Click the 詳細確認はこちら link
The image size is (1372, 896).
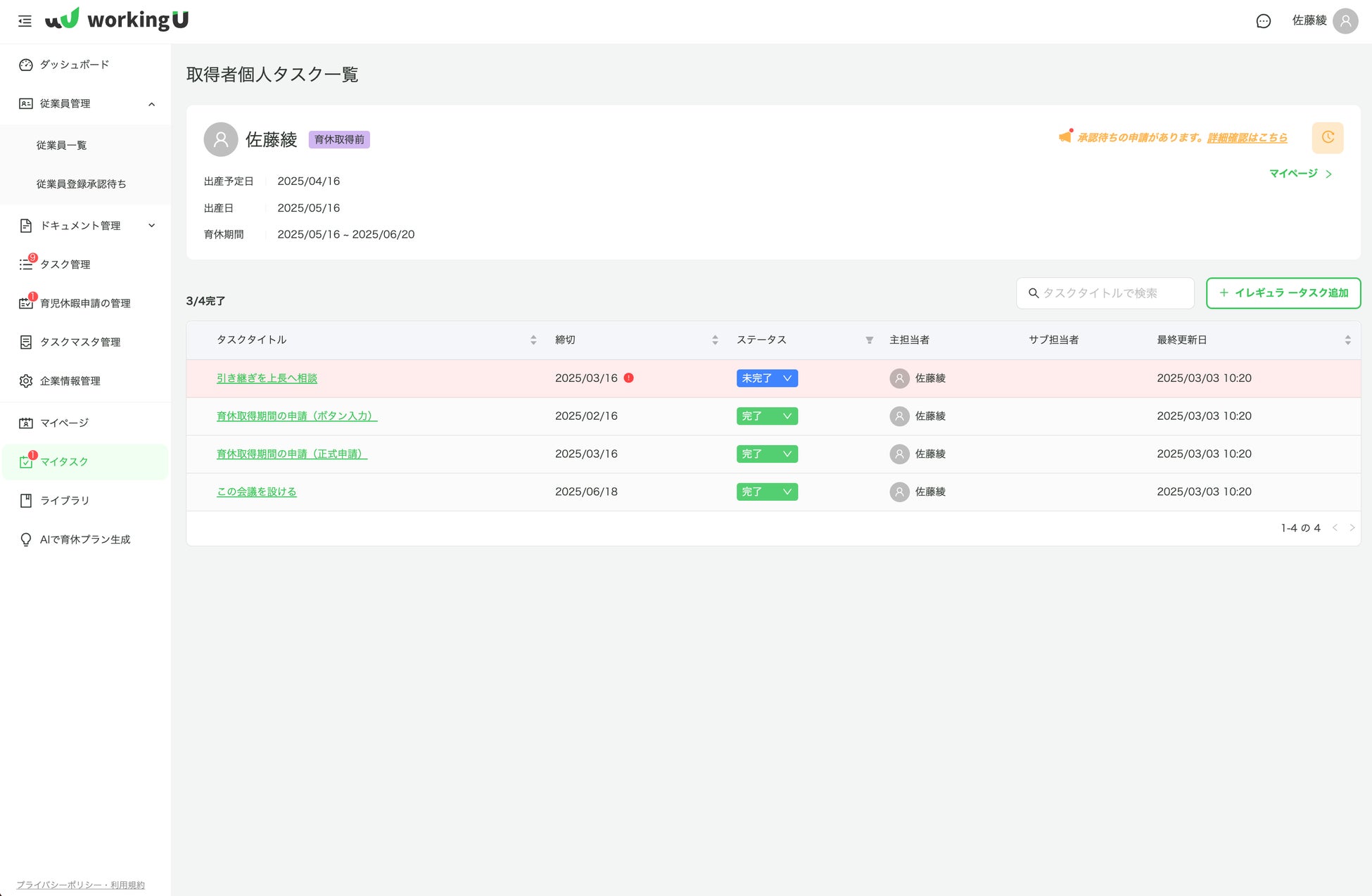[1247, 138]
